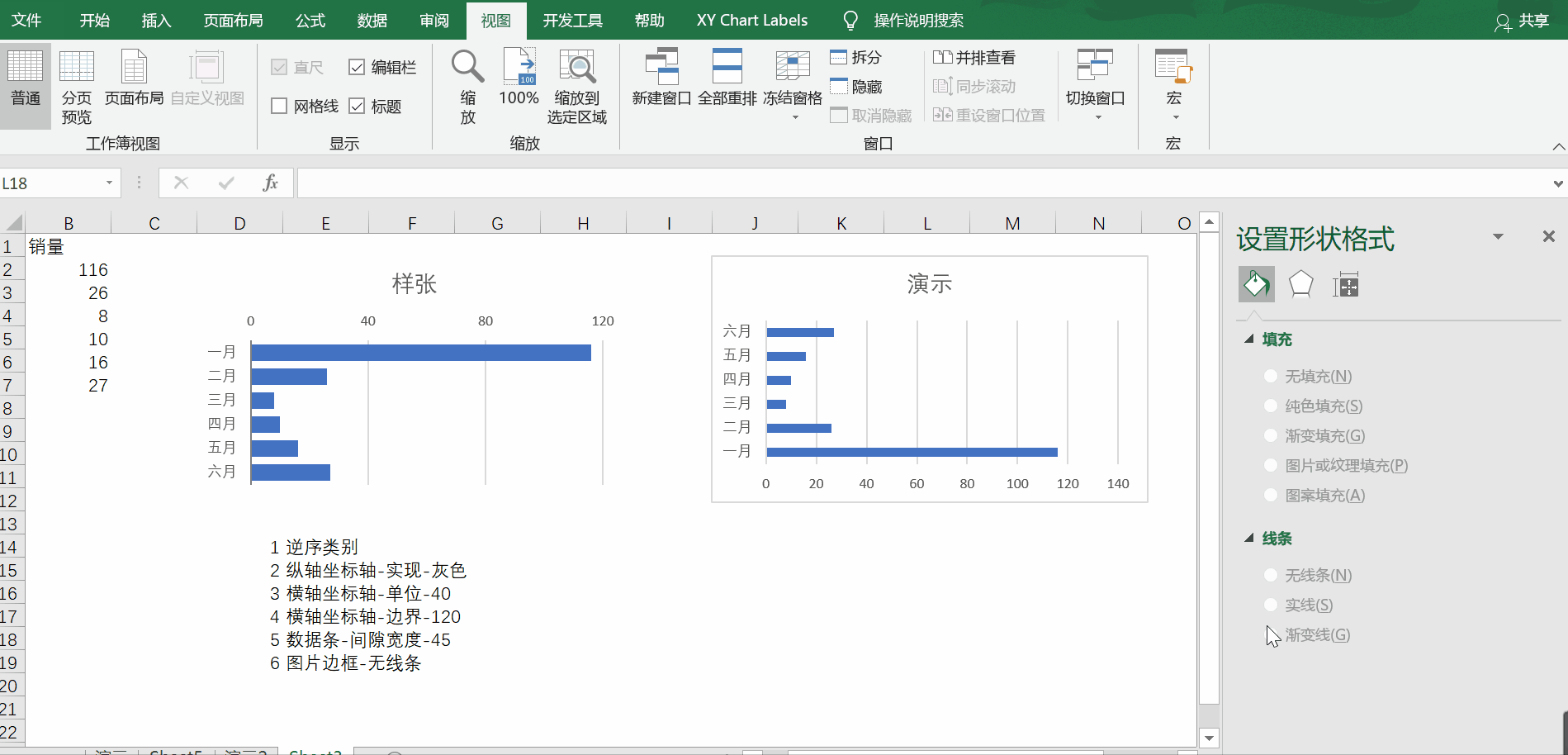
Task: Select No fill (无填充) radio
Action: pyautogui.click(x=1271, y=376)
